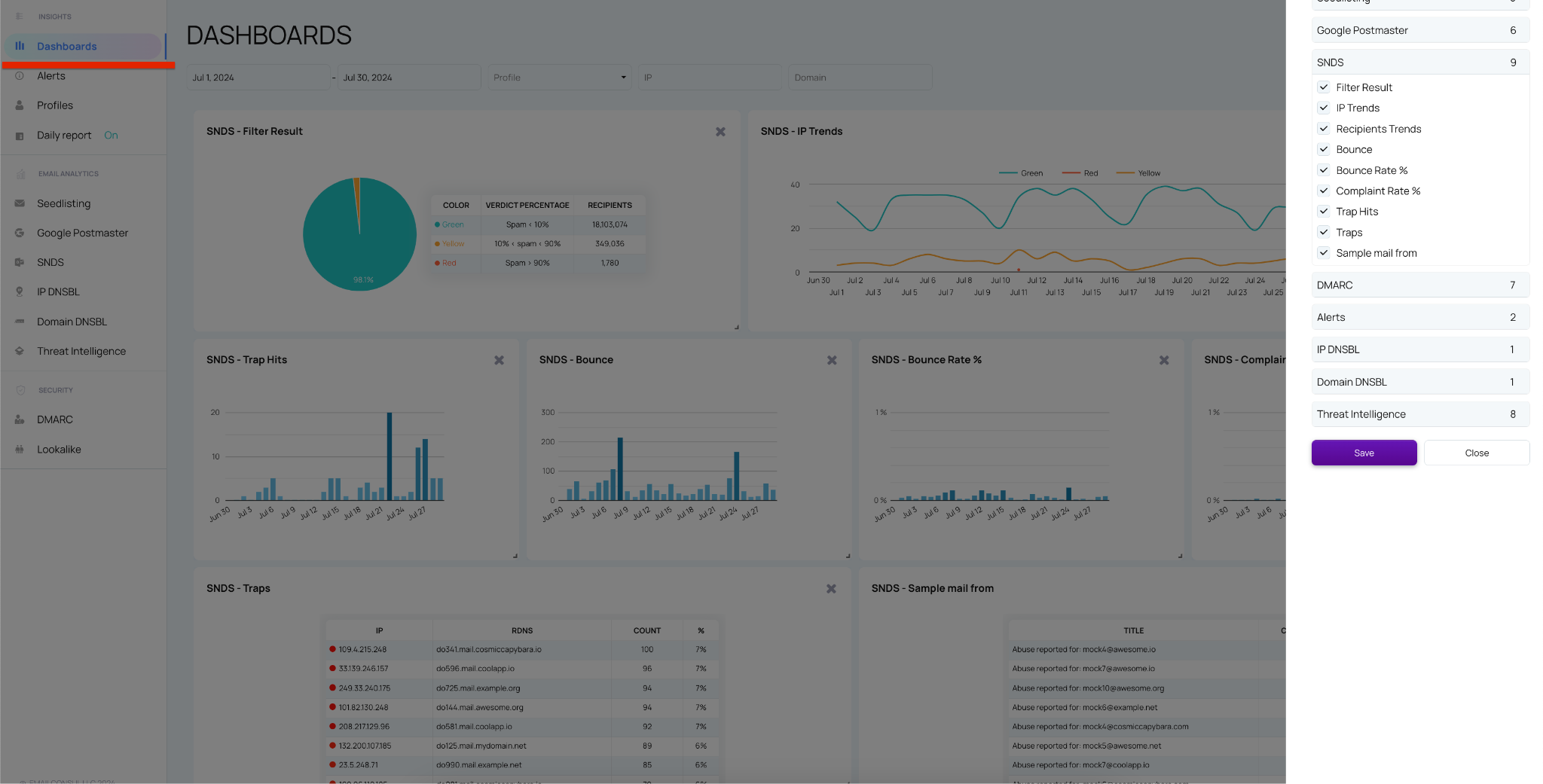Toggle Red series in IP Trends legend
The height and width of the screenshot is (784, 1543).
point(1080,173)
